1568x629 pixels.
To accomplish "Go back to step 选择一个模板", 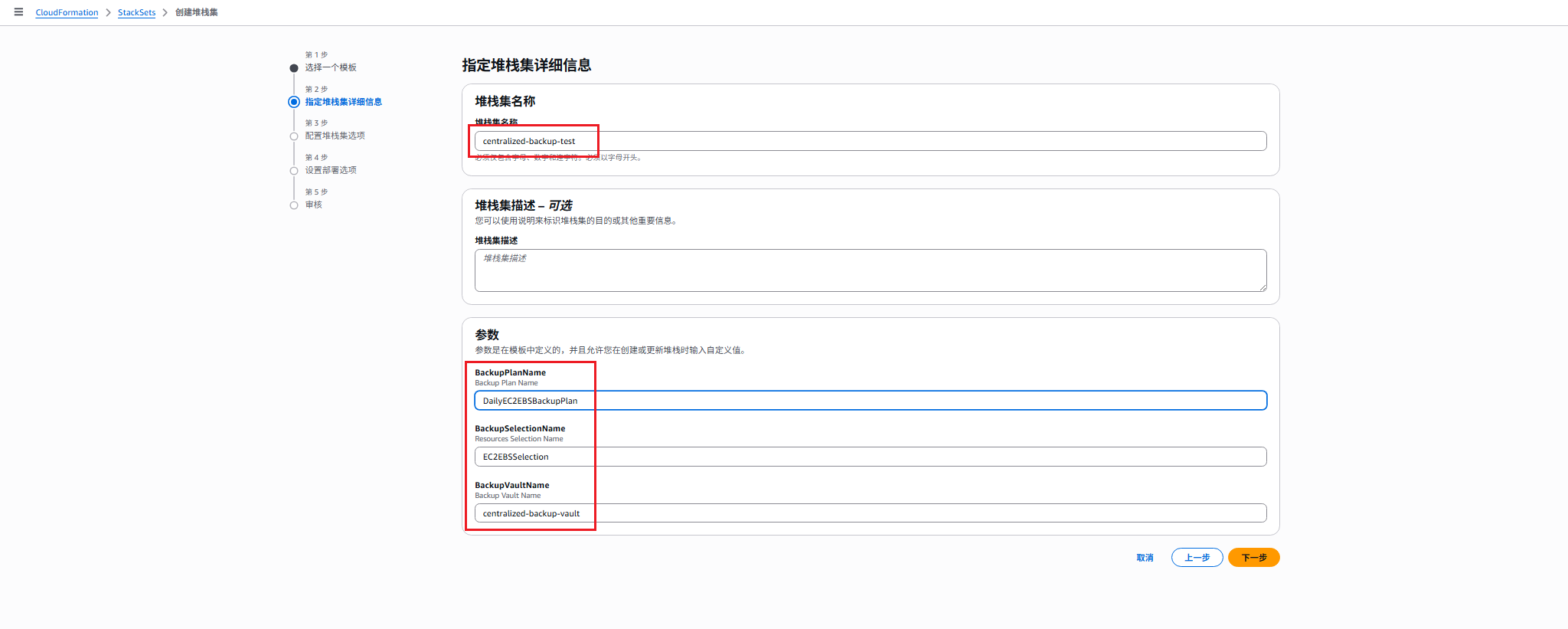I will 331,67.
